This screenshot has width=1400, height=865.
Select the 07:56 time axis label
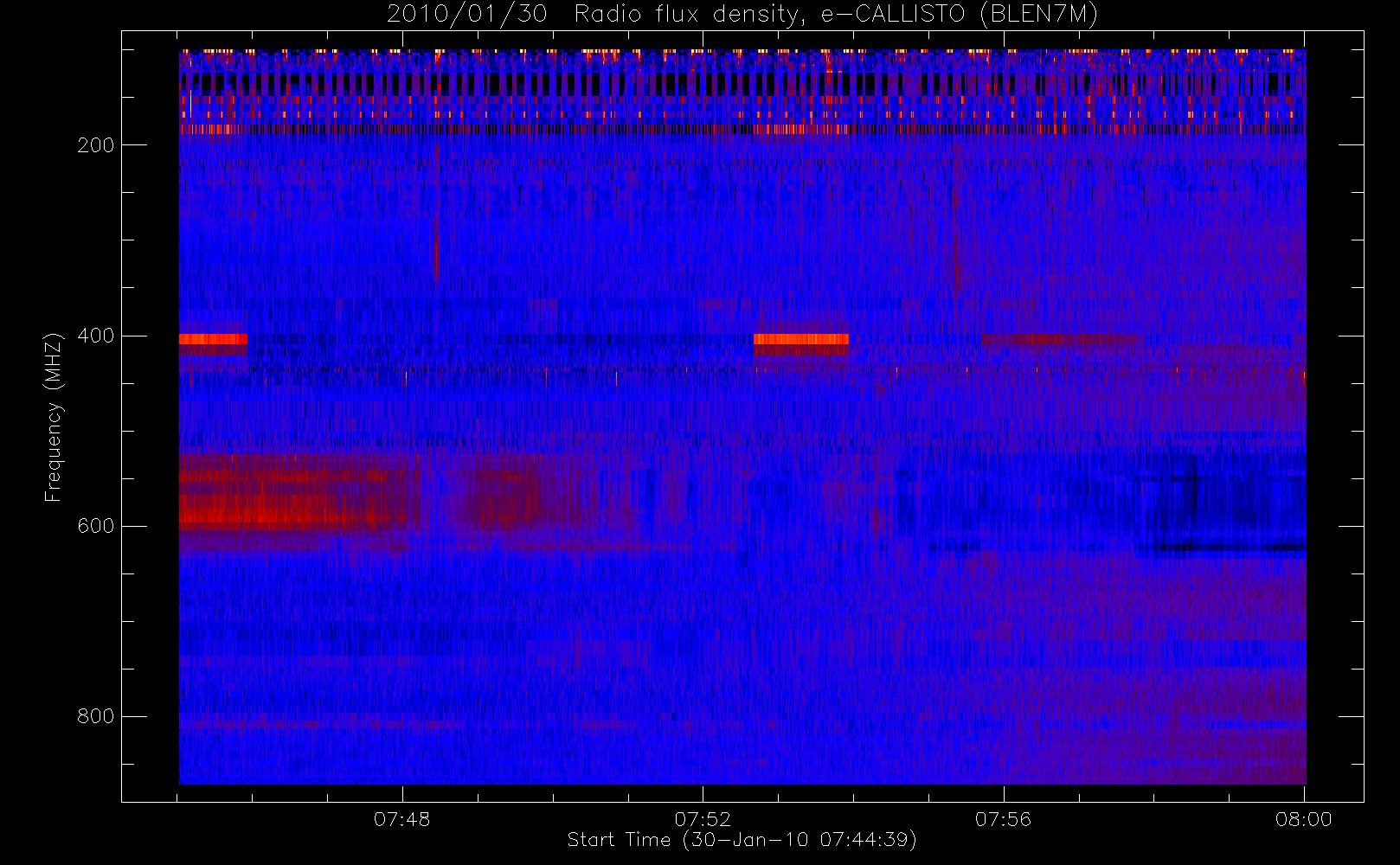[x=1004, y=819]
